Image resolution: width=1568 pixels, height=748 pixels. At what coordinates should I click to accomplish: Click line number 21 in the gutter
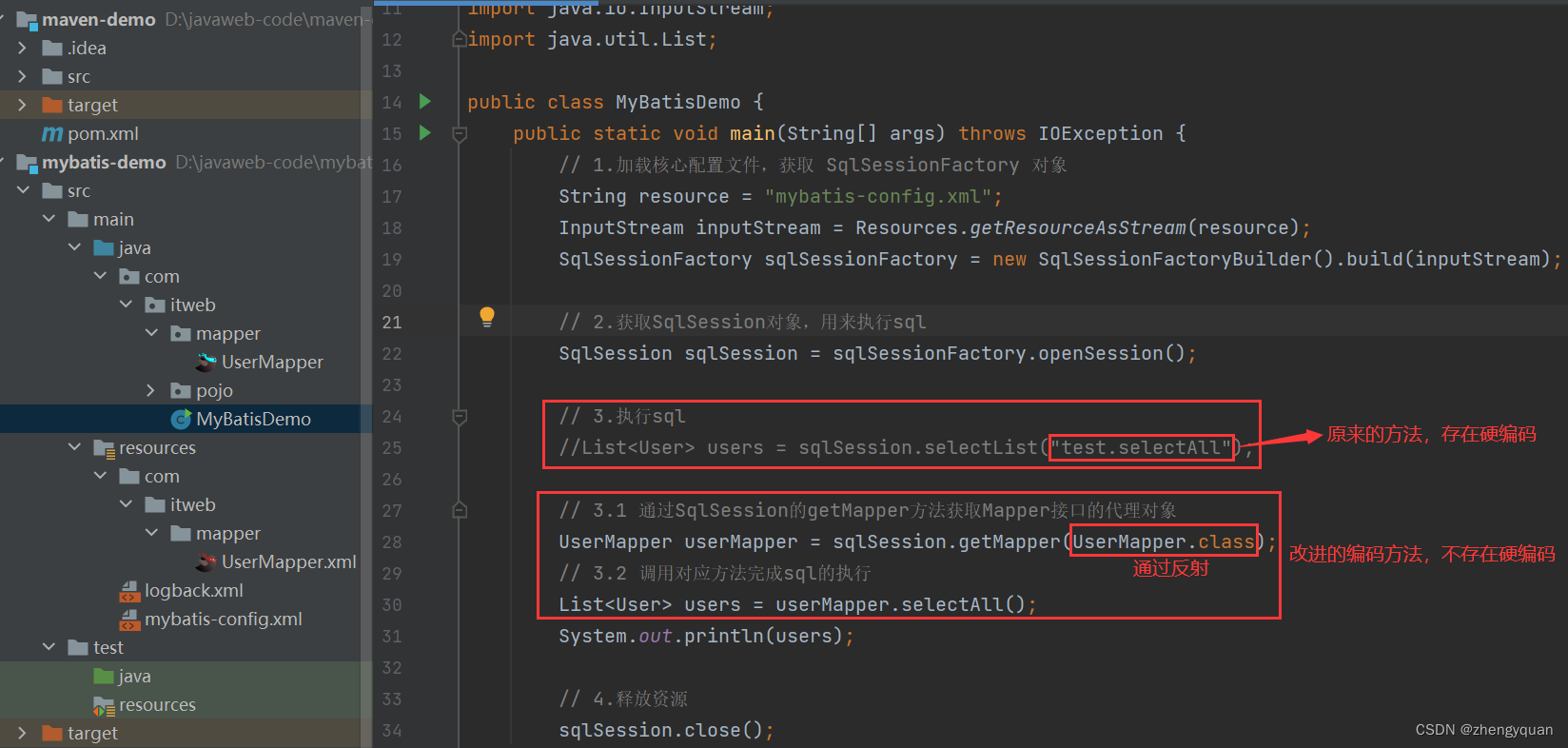[x=392, y=322]
